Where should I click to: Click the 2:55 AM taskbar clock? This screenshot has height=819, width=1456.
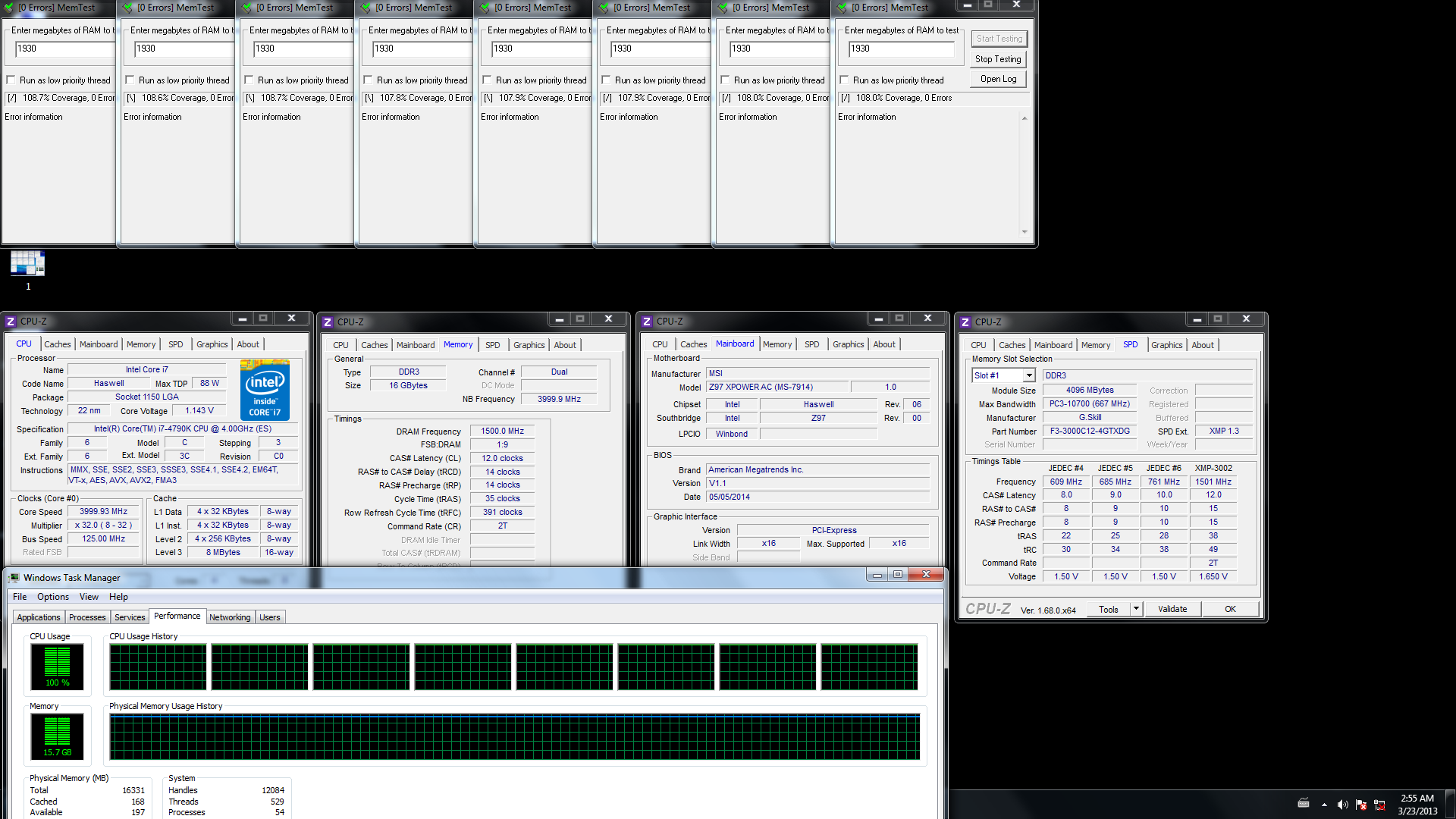pos(1417,799)
